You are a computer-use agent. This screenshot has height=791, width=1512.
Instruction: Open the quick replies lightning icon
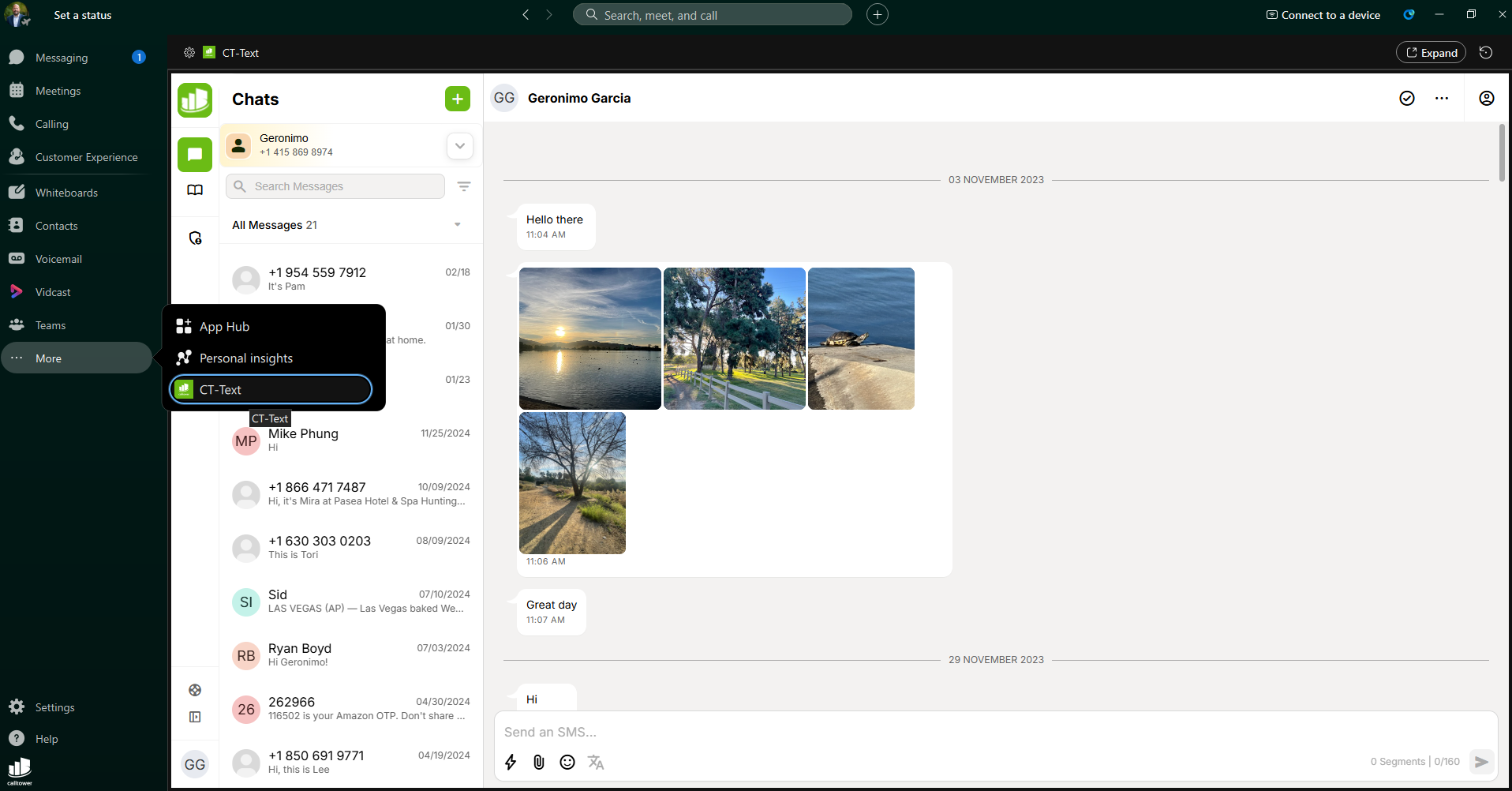click(511, 762)
